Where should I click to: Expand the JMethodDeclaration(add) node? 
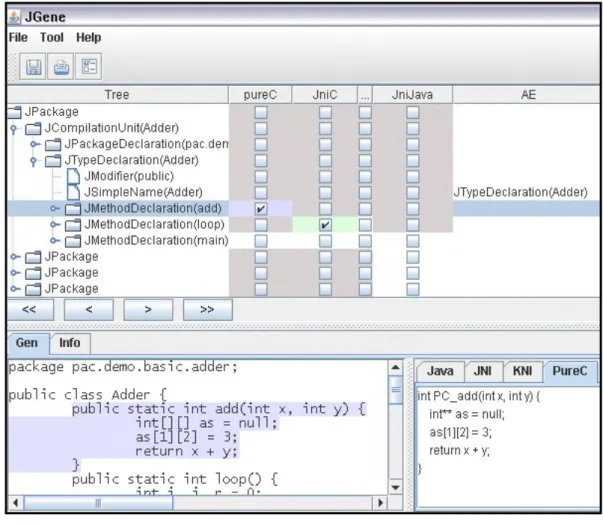pyautogui.click(x=55, y=208)
